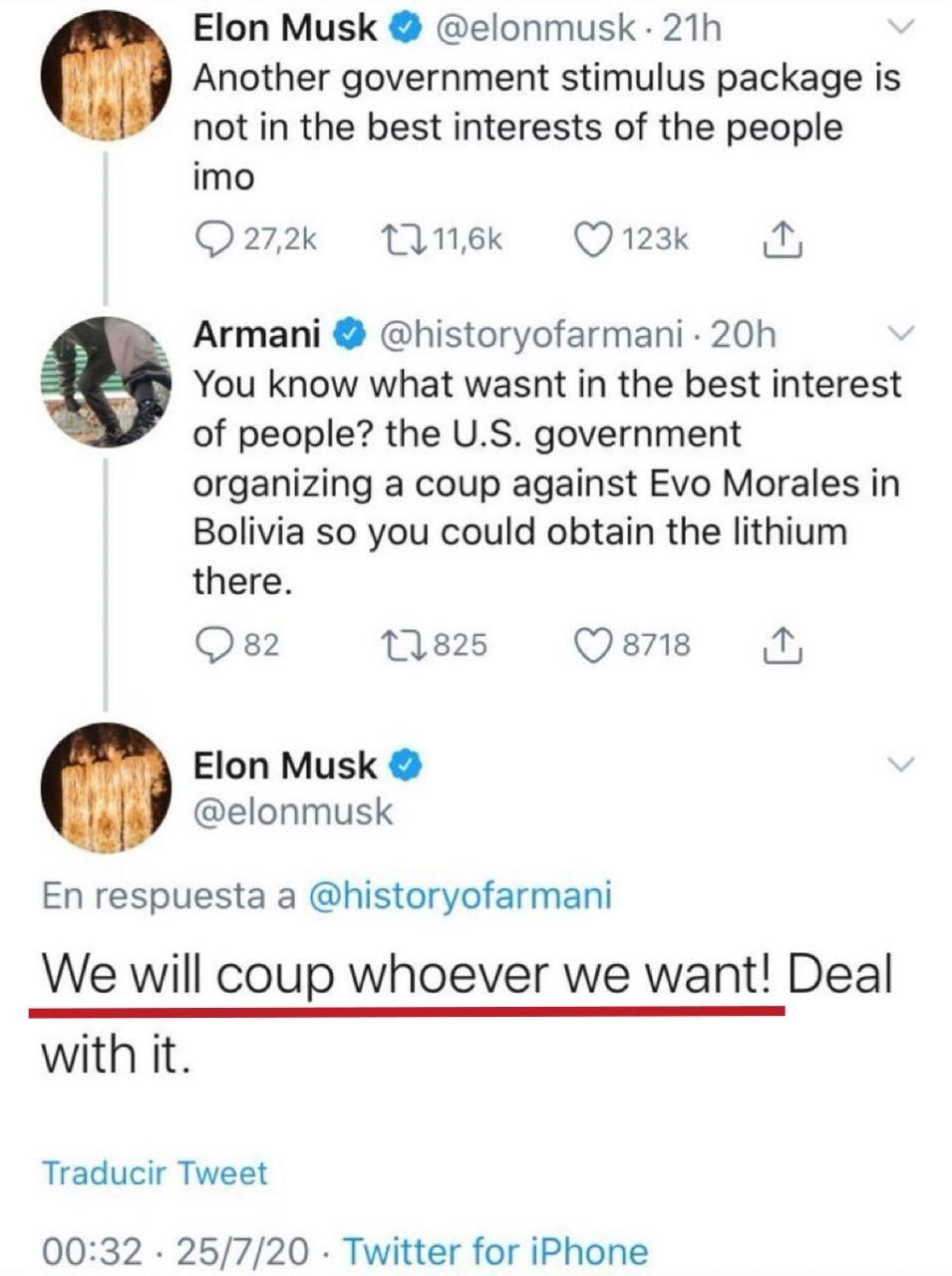Share Elon Musk's stimulus tweet
This screenshot has height=1276, width=952.
coord(783,239)
